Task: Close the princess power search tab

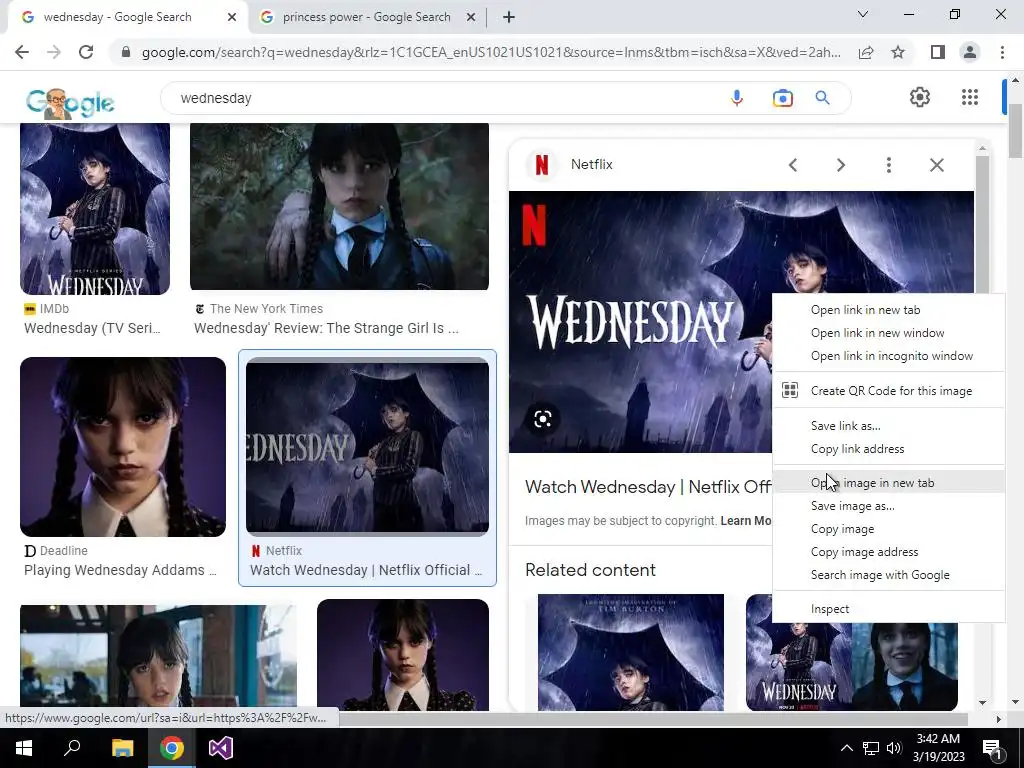Action: [x=470, y=17]
